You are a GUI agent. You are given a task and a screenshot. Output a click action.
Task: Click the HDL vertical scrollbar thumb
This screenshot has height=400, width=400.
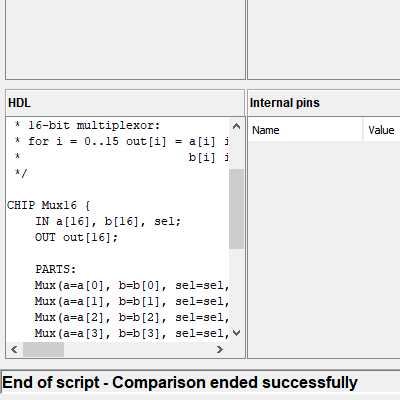coord(236,209)
